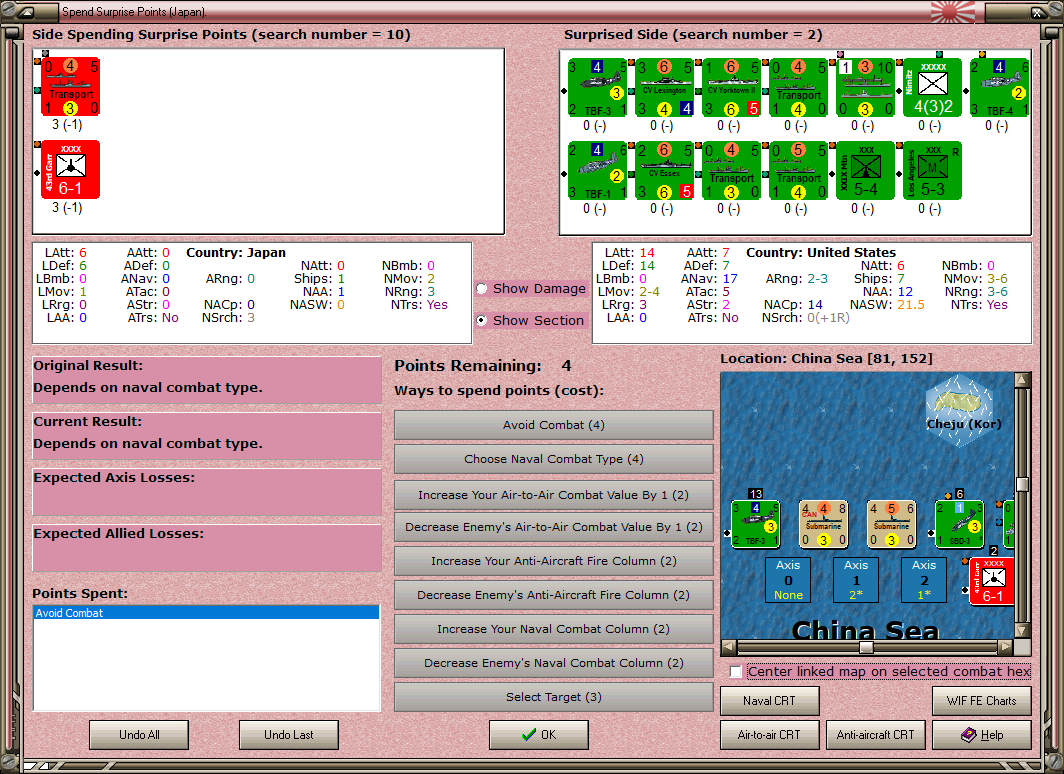The height and width of the screenshot is (774, 1064).
Task: Click the CV Essex carrier counter
Action: [664, 171]
